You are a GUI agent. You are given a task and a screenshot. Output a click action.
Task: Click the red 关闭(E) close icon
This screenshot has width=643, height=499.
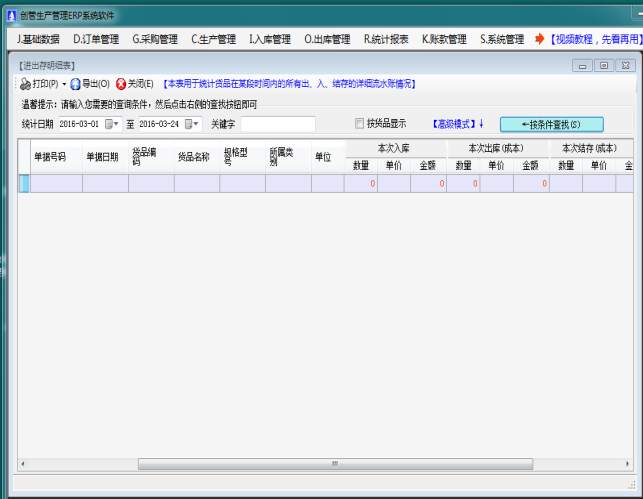coord(121,84)
